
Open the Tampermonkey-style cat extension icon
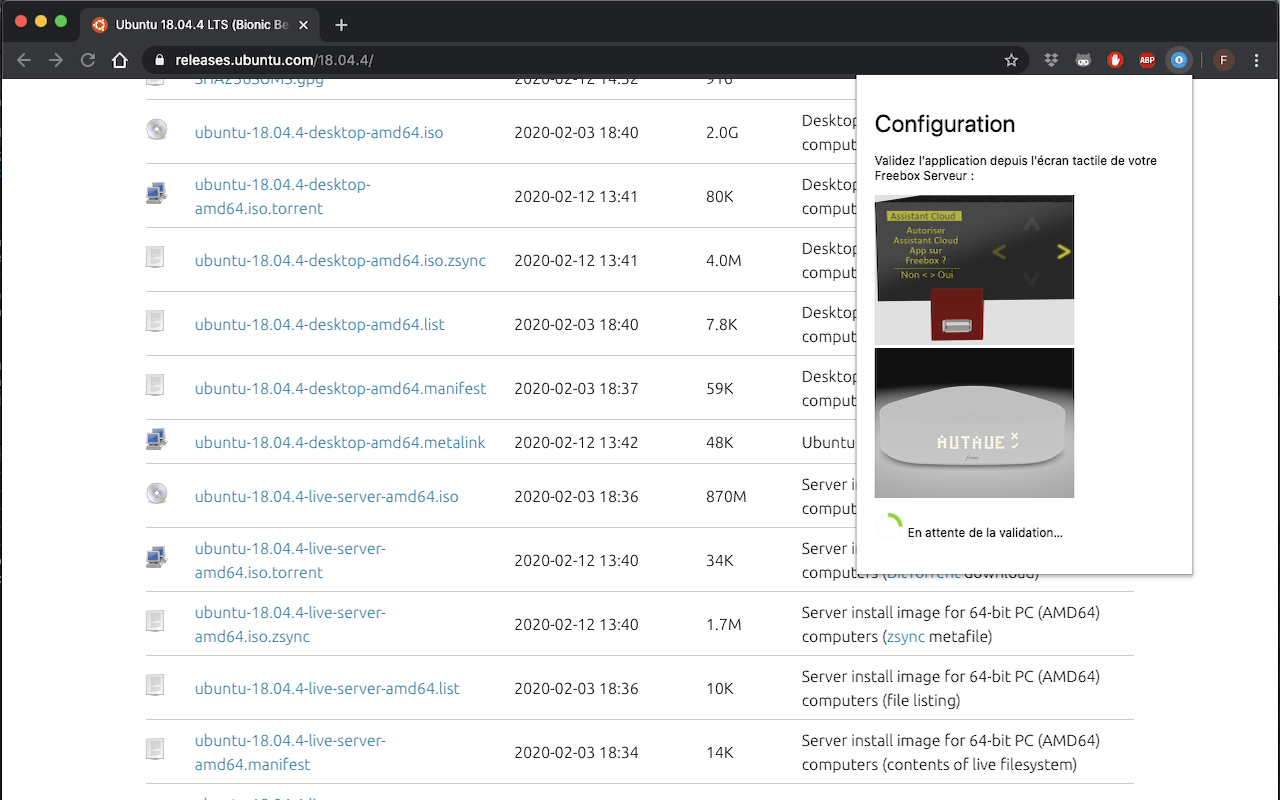[1083, 60]
